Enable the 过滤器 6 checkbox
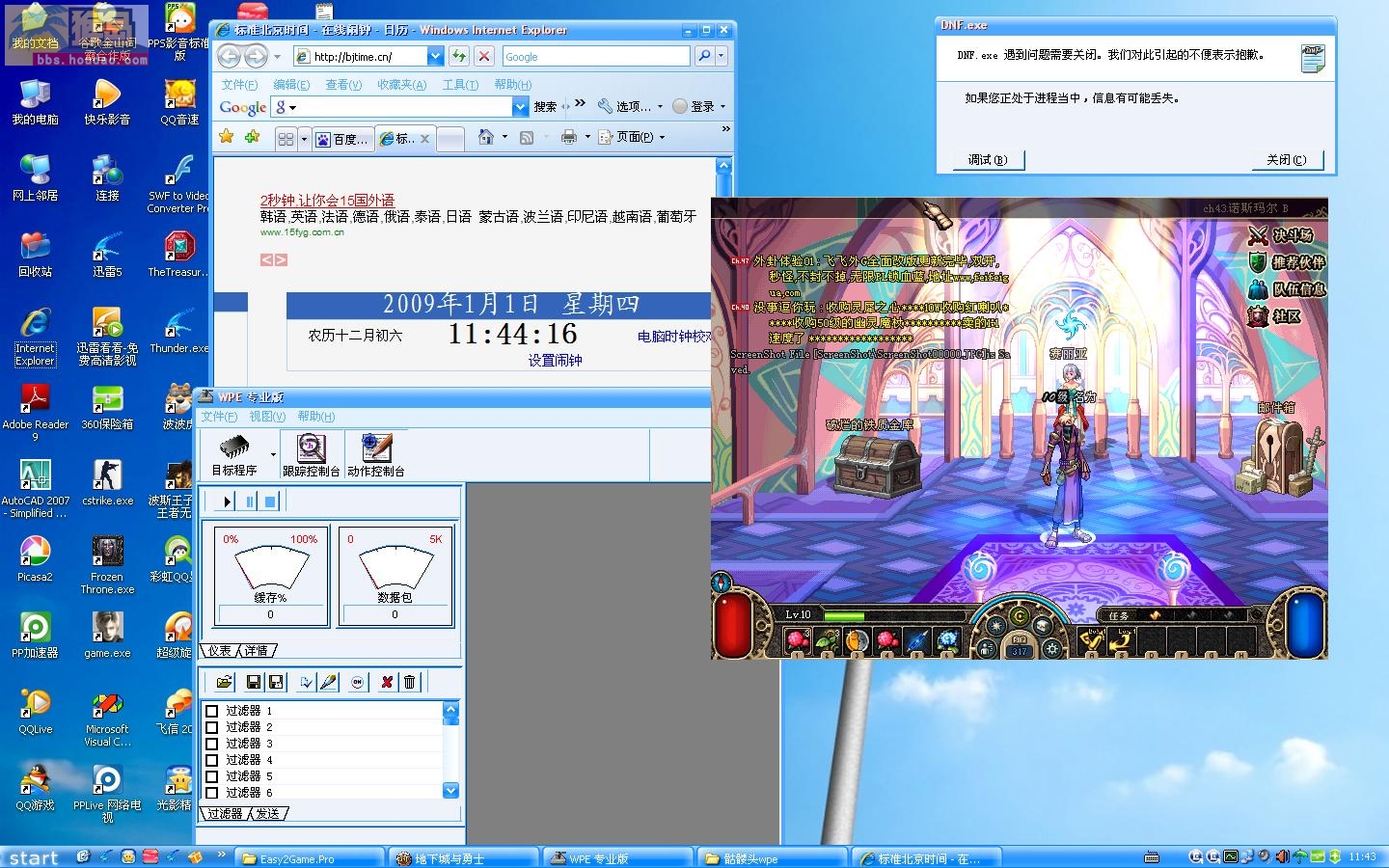Viewport: 1389px width, 868px height. pos(212,793)
